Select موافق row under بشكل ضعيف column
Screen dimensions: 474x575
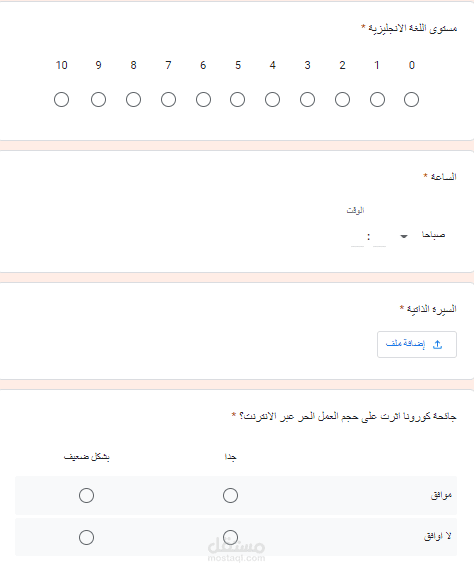(x=87, y=495)
